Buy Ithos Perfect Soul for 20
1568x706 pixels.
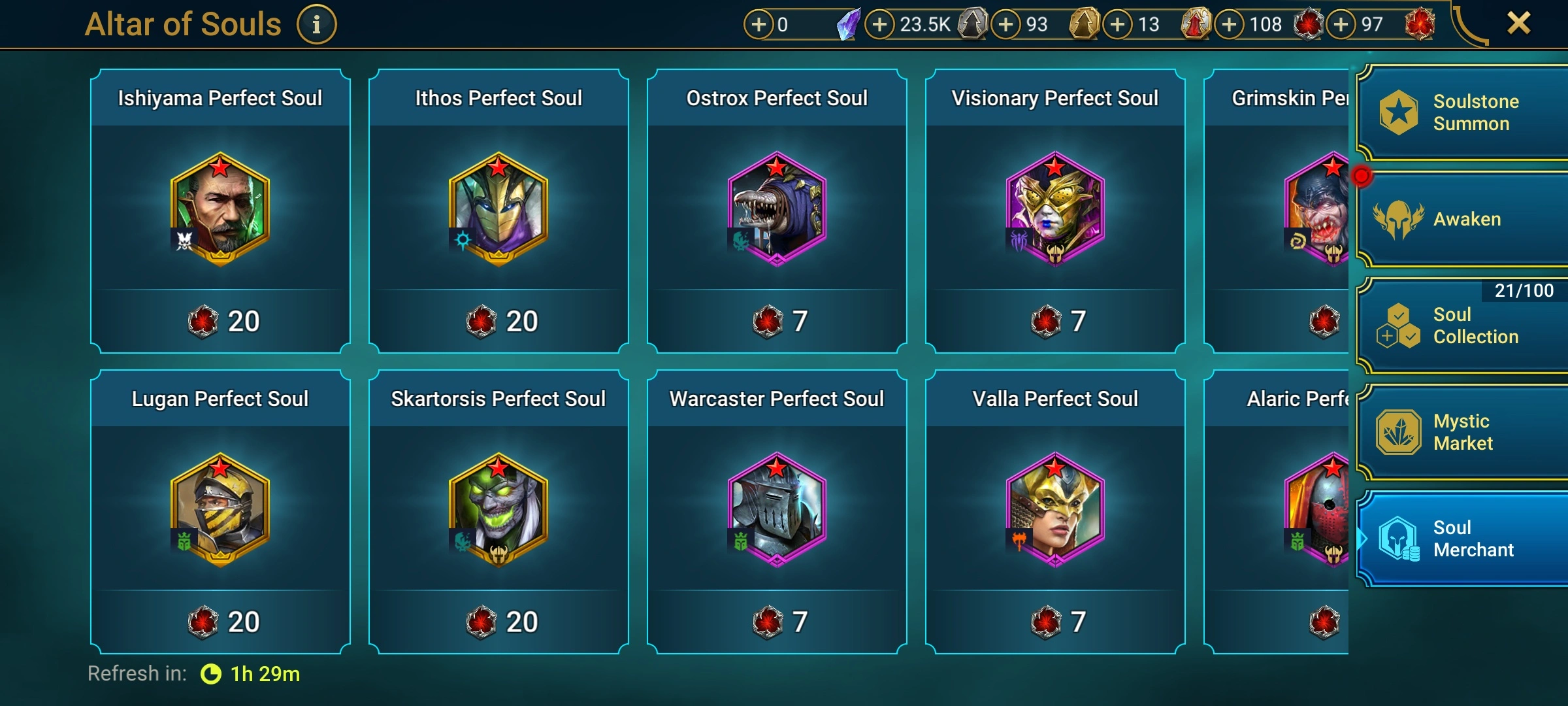point(499,321)
